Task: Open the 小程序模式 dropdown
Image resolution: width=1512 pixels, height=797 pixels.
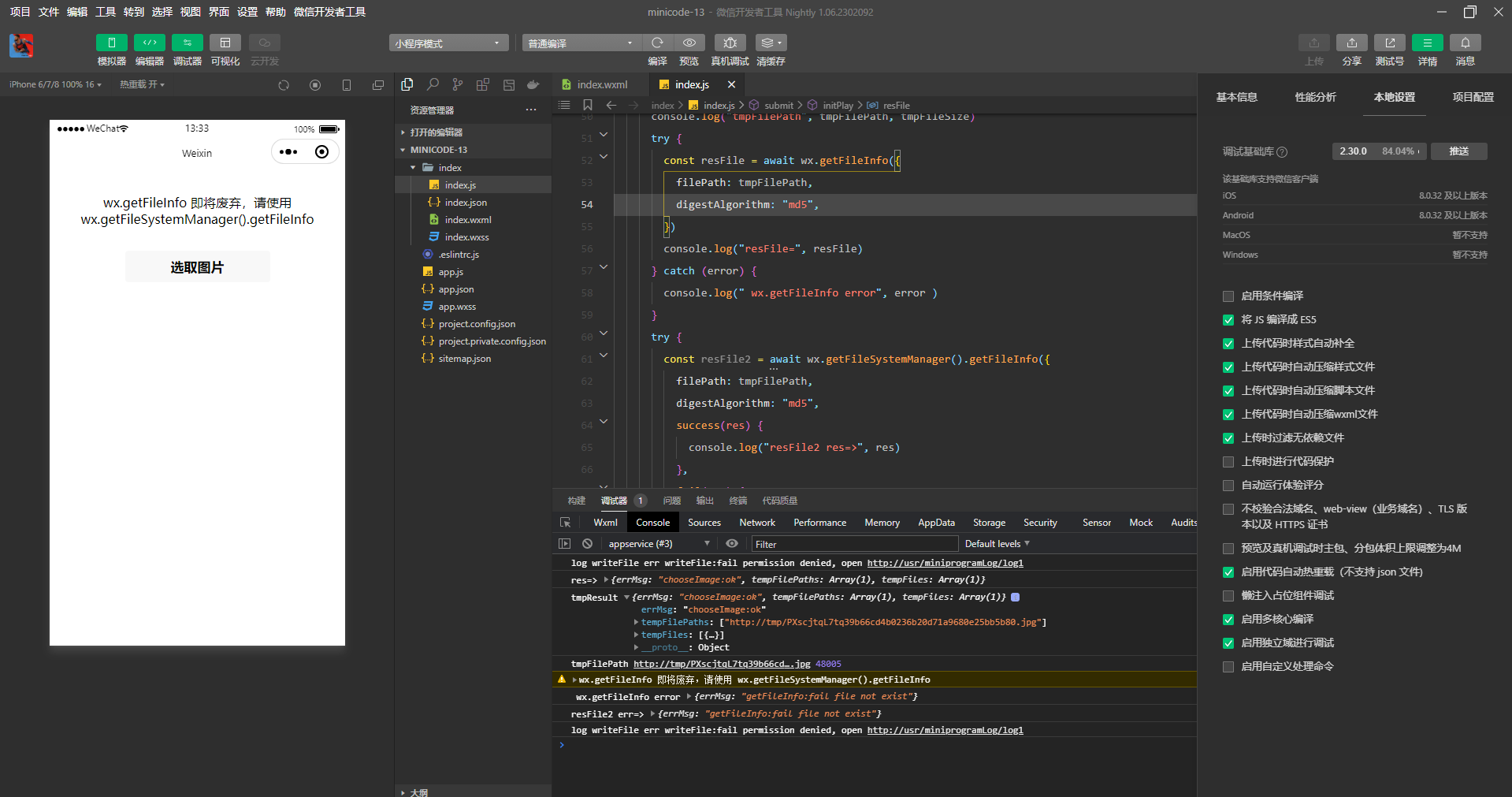Action: point(448,43)
